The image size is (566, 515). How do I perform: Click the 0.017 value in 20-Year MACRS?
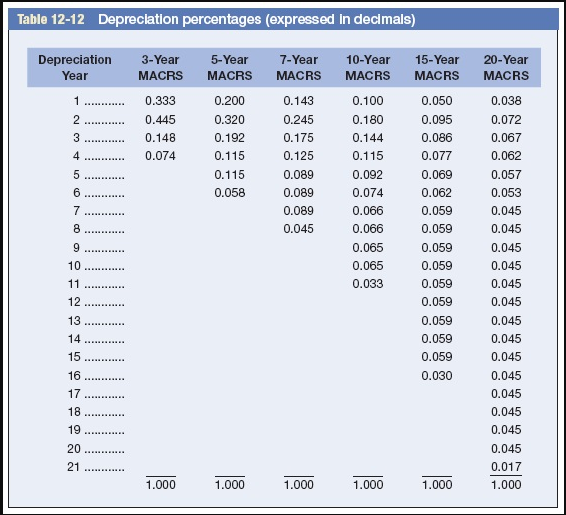(506, 467)
